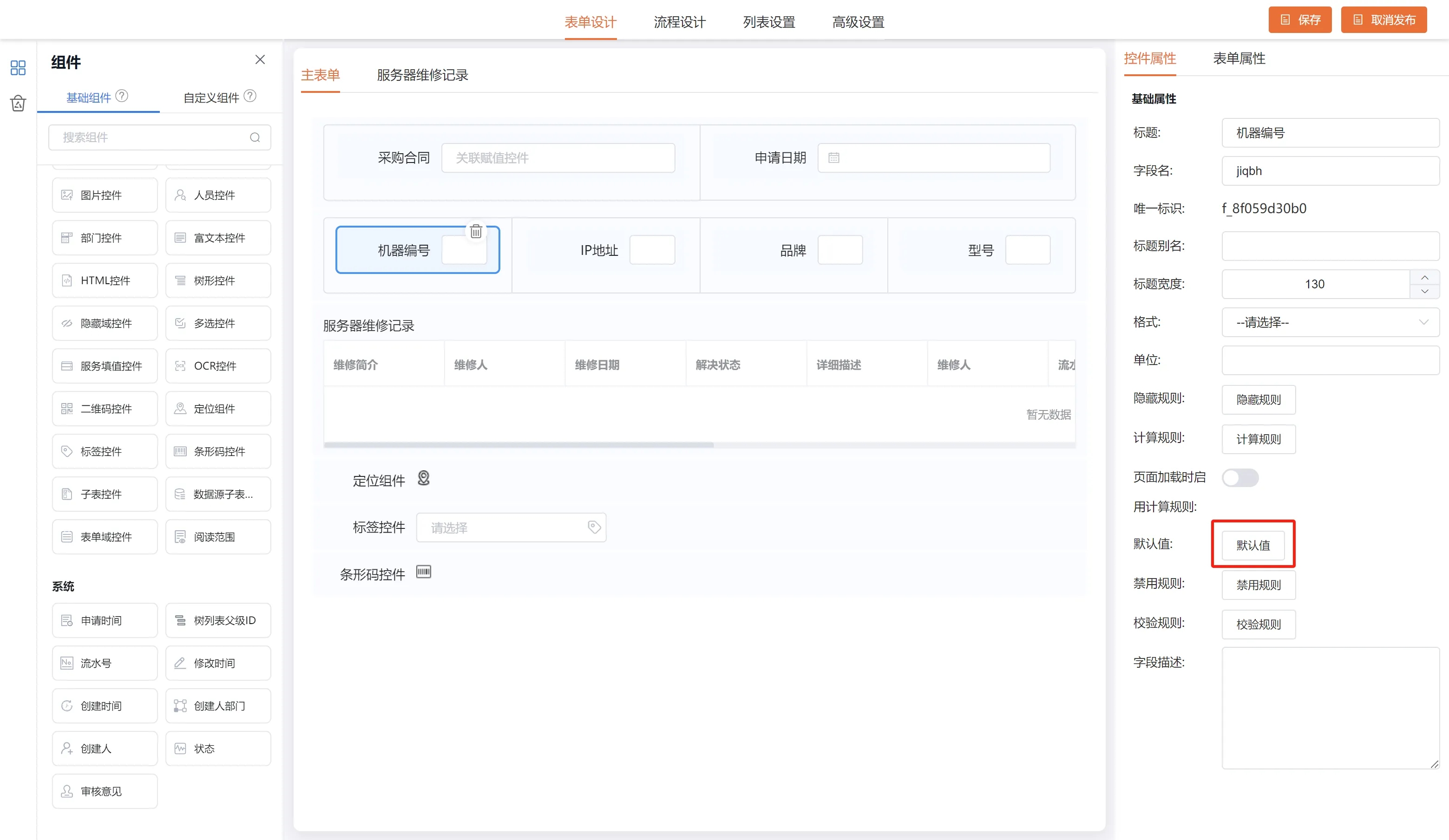Click the grid components icon in left sidebar
Viewport: 1449px width, 840px height.
pyautogui.click(x=18, y=68)
